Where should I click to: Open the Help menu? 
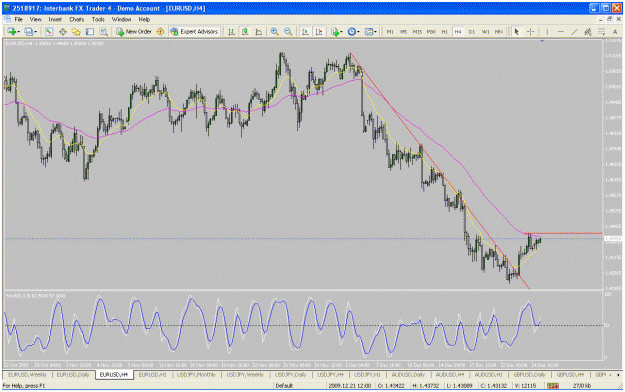[144, 19]
